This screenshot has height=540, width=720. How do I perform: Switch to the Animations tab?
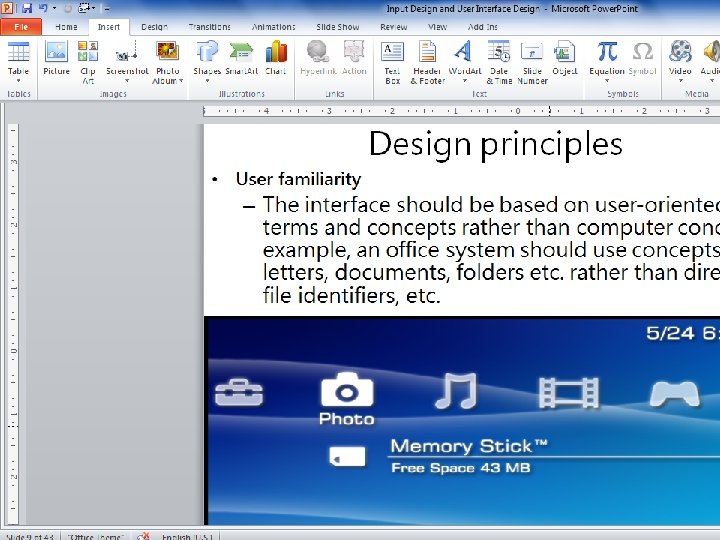click(x=274, y=27)
